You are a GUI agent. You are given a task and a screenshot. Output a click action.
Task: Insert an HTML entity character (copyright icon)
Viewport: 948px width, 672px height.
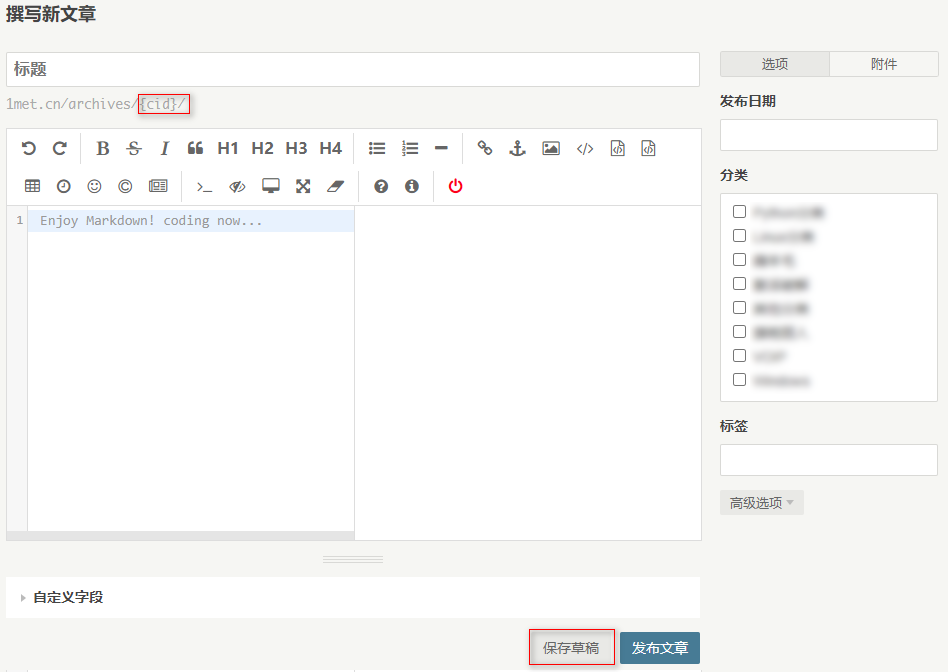pyautogui.click(x=125, y=186)
